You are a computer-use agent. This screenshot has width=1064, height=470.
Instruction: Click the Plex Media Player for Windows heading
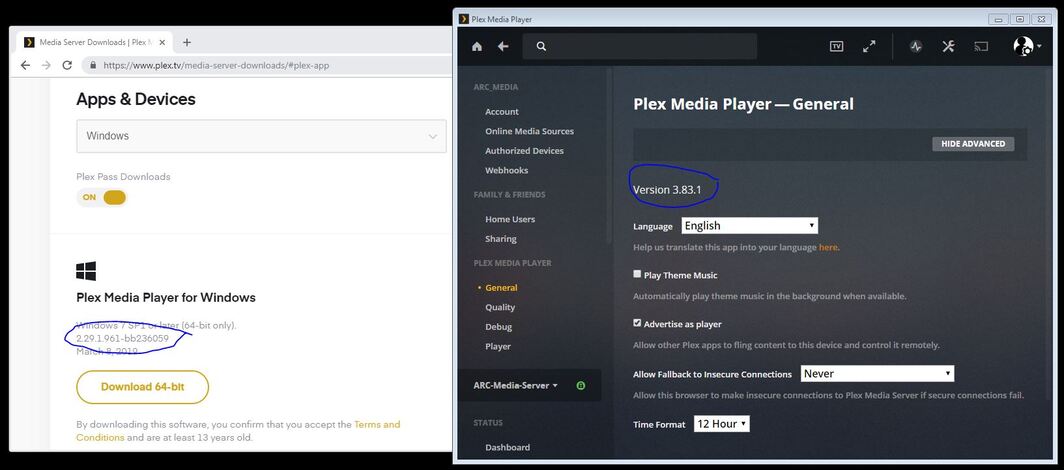pos(166,298)
